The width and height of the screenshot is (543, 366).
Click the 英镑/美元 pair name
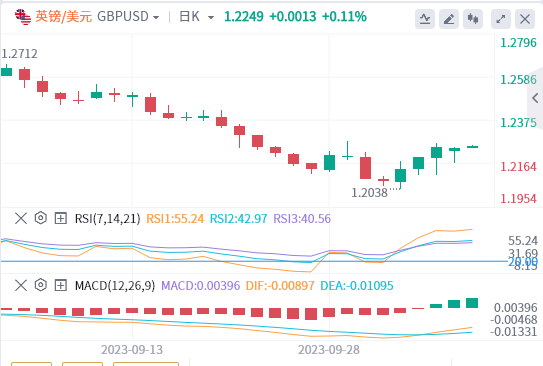64,16
